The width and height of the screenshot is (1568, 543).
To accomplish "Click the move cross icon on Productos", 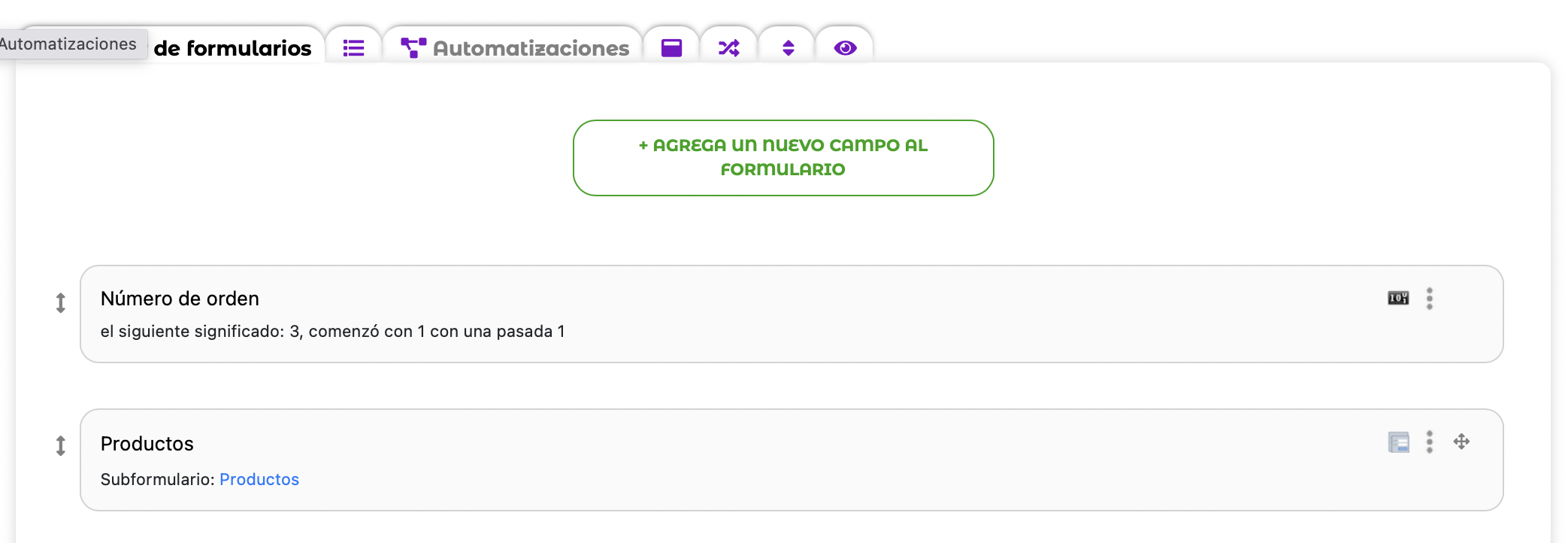I will (1461, 441).
